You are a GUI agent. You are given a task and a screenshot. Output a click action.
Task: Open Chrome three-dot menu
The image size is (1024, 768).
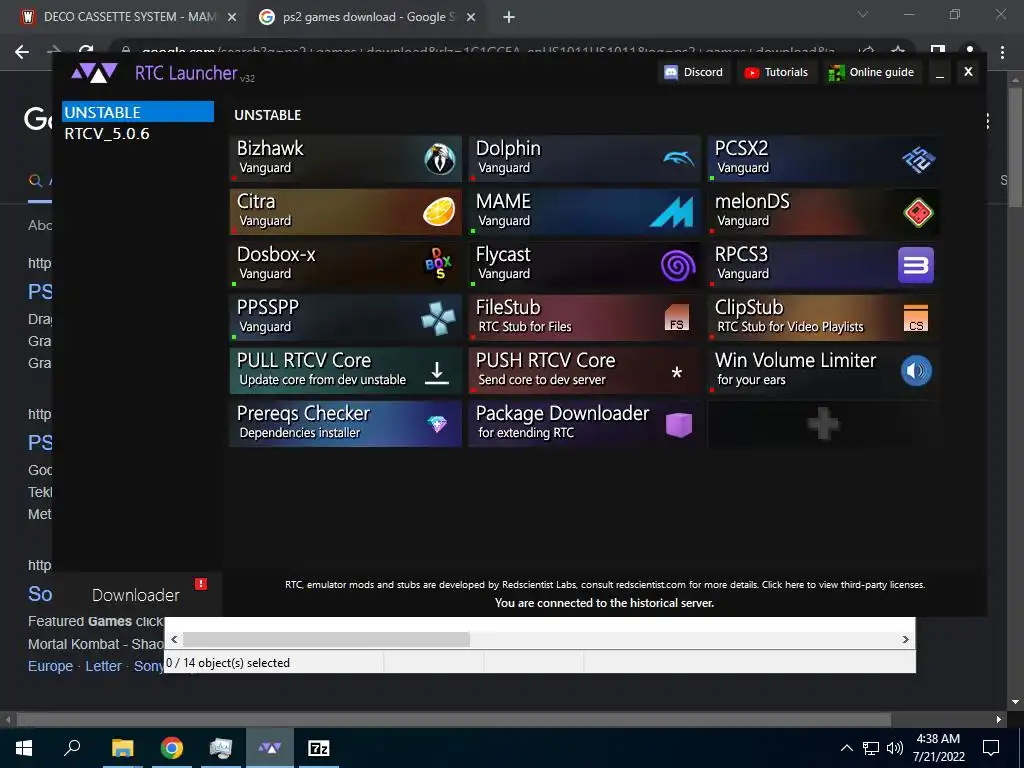tap(1002, 52)
